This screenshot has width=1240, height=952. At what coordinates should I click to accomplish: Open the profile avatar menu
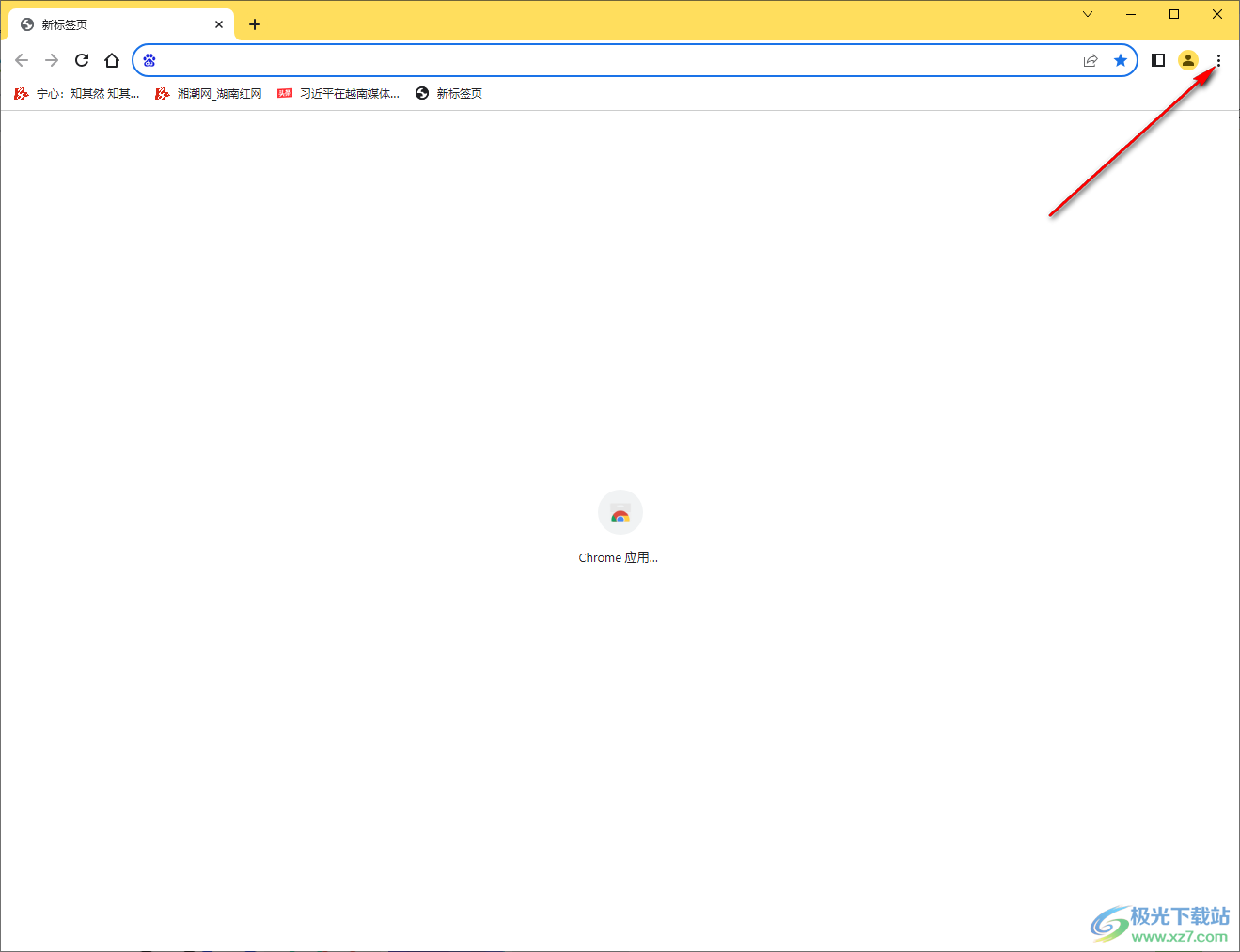coord(1188,60)
